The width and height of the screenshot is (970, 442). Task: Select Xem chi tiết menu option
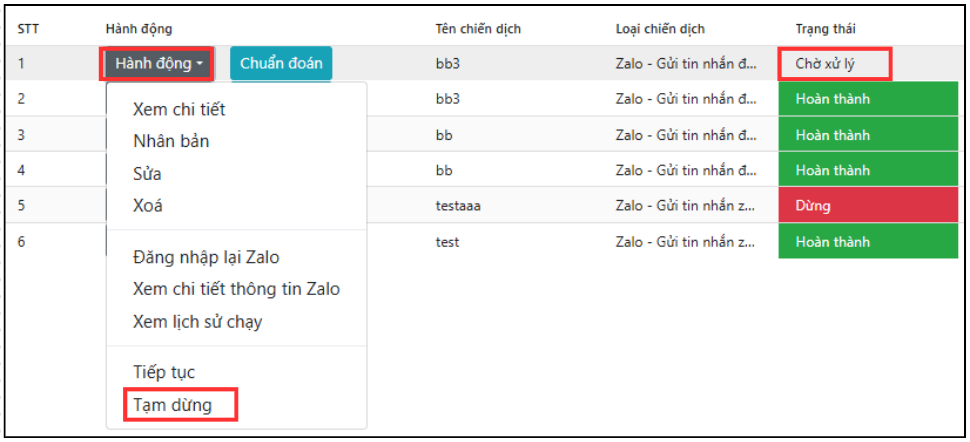(x=179, y=109)
